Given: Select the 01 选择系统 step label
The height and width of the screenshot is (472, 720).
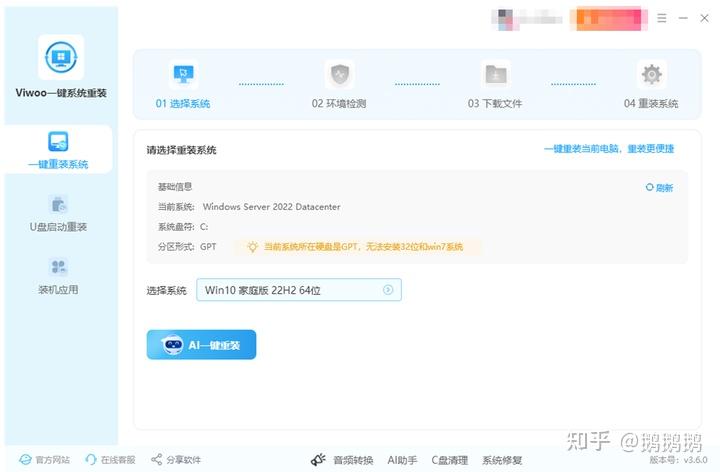Looking at the screenshot, I should point(183,104).
